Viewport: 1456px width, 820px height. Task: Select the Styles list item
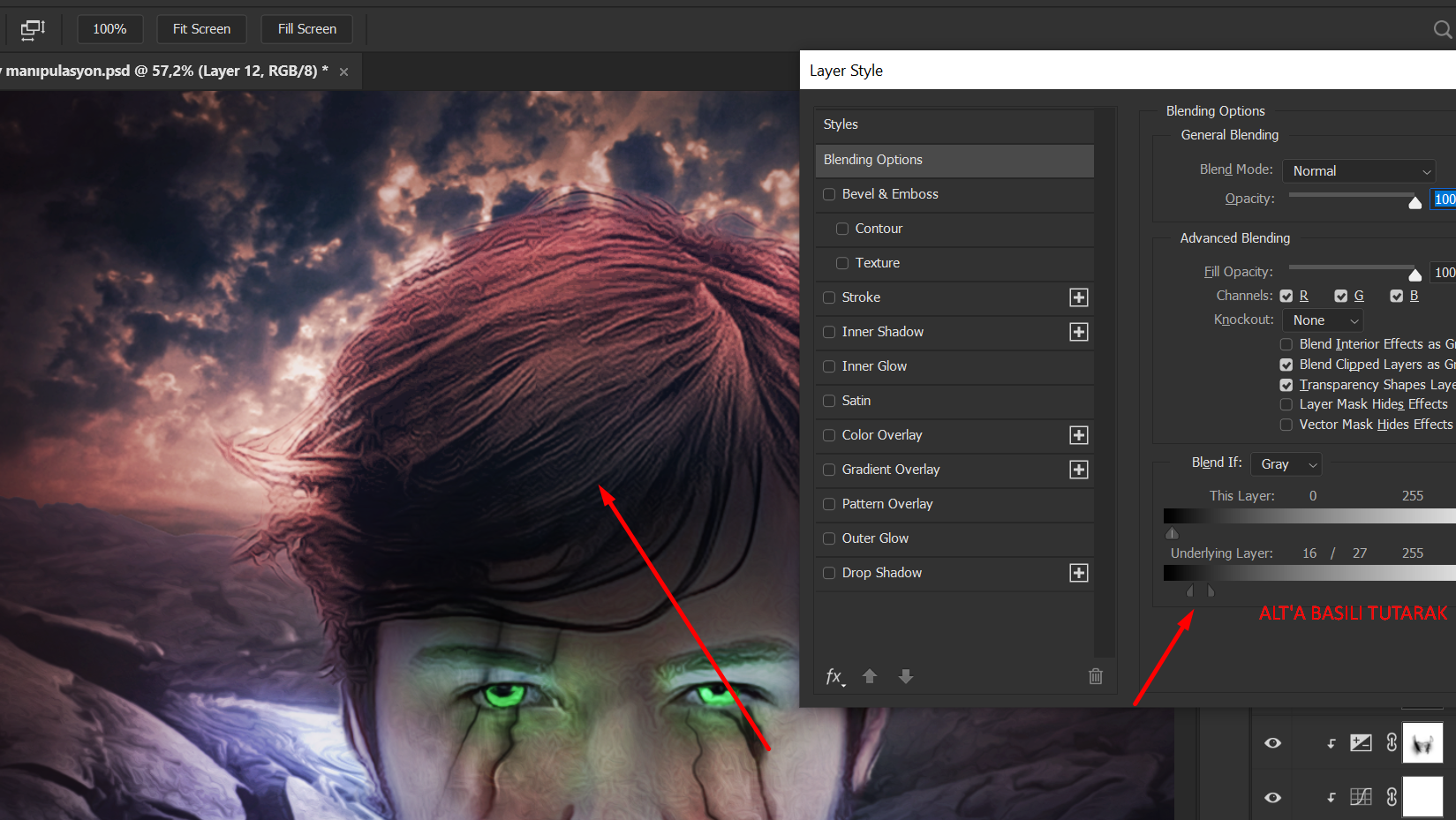(x=954, y=124)
